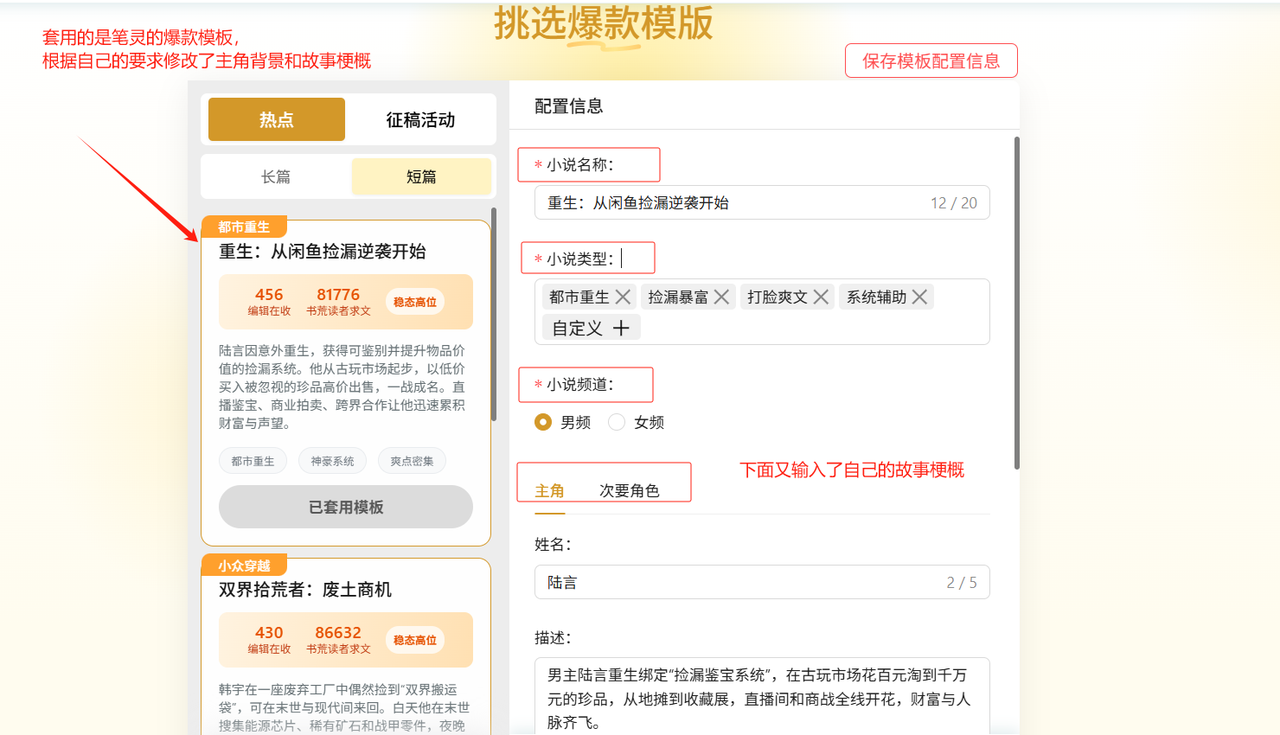Remove the 都市重生 genre tag
Screen dimensions: 1280x735
tap(623, 297)
